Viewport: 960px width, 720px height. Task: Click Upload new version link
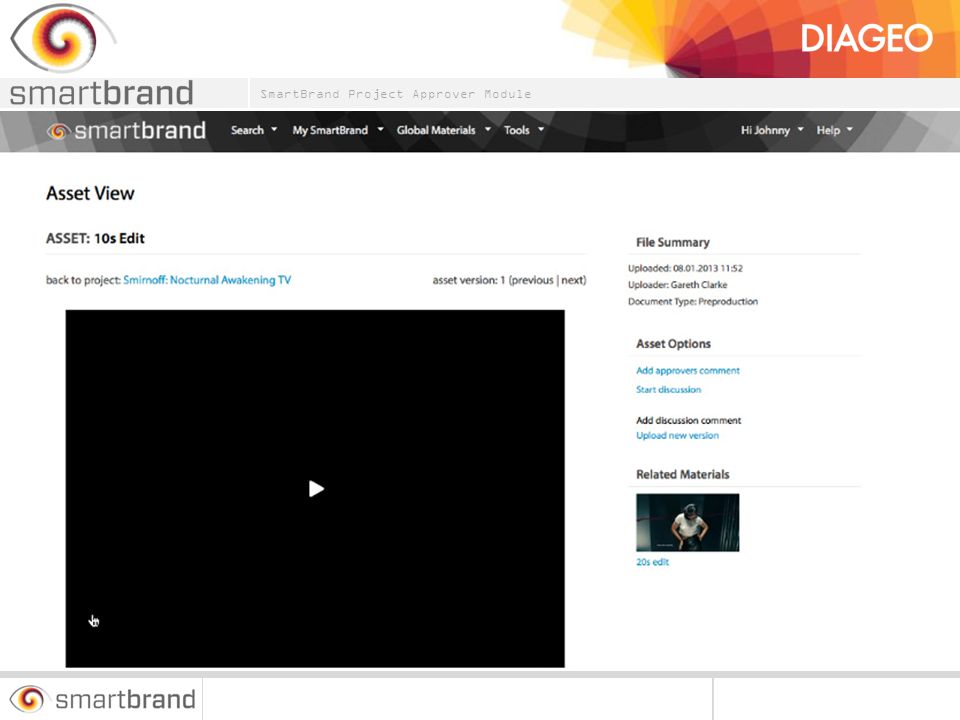pyautogui.click(x=677, y=435)
